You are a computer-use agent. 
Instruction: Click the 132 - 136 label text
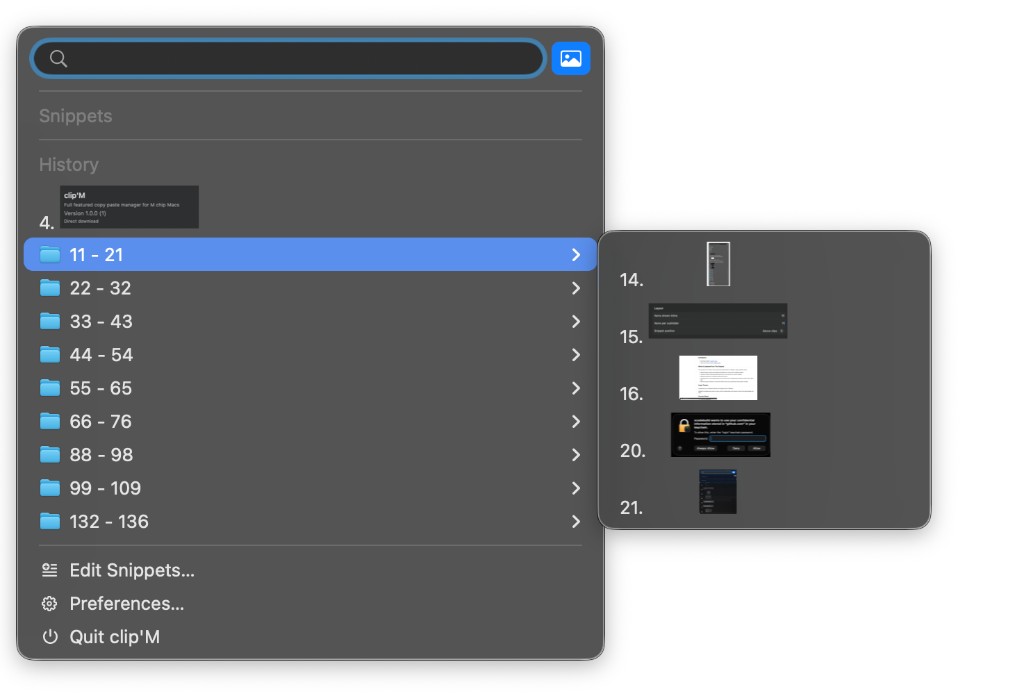(109, 521)
